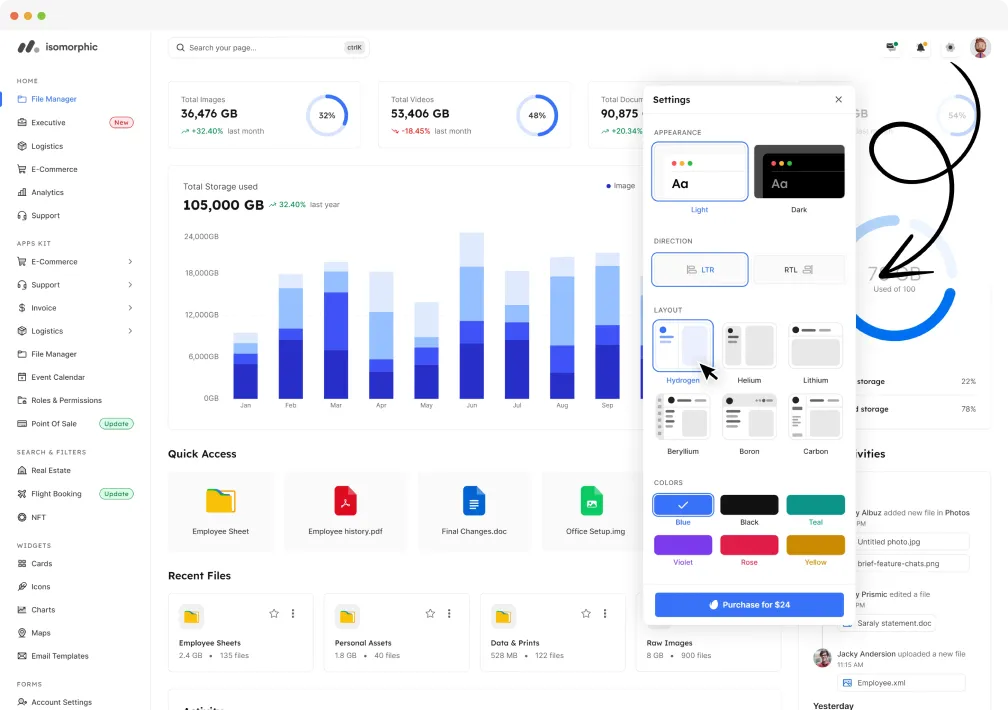Open Data & Prints more options menu
Image resolution: width=1008 pixels, height=710 pixels.
pyautogui.click(x=605, y=614)
